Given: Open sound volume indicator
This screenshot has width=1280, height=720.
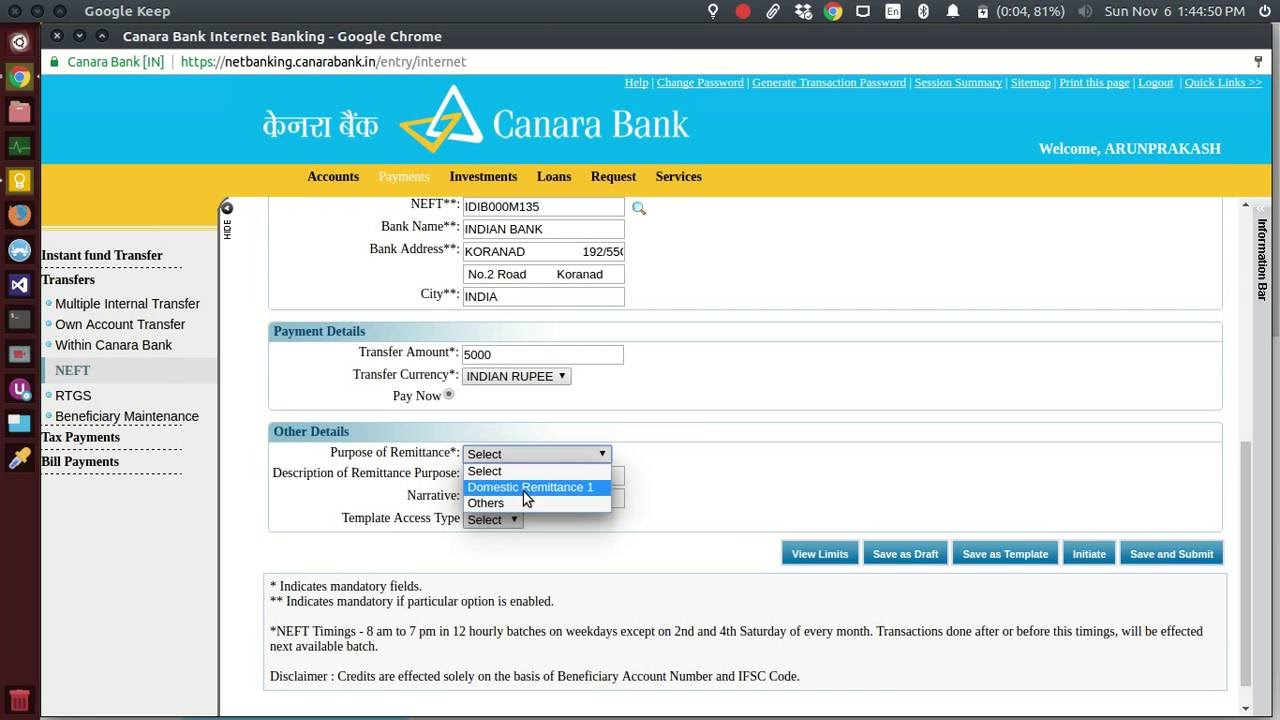Looking at the screenshot, I should (1085, 11).
